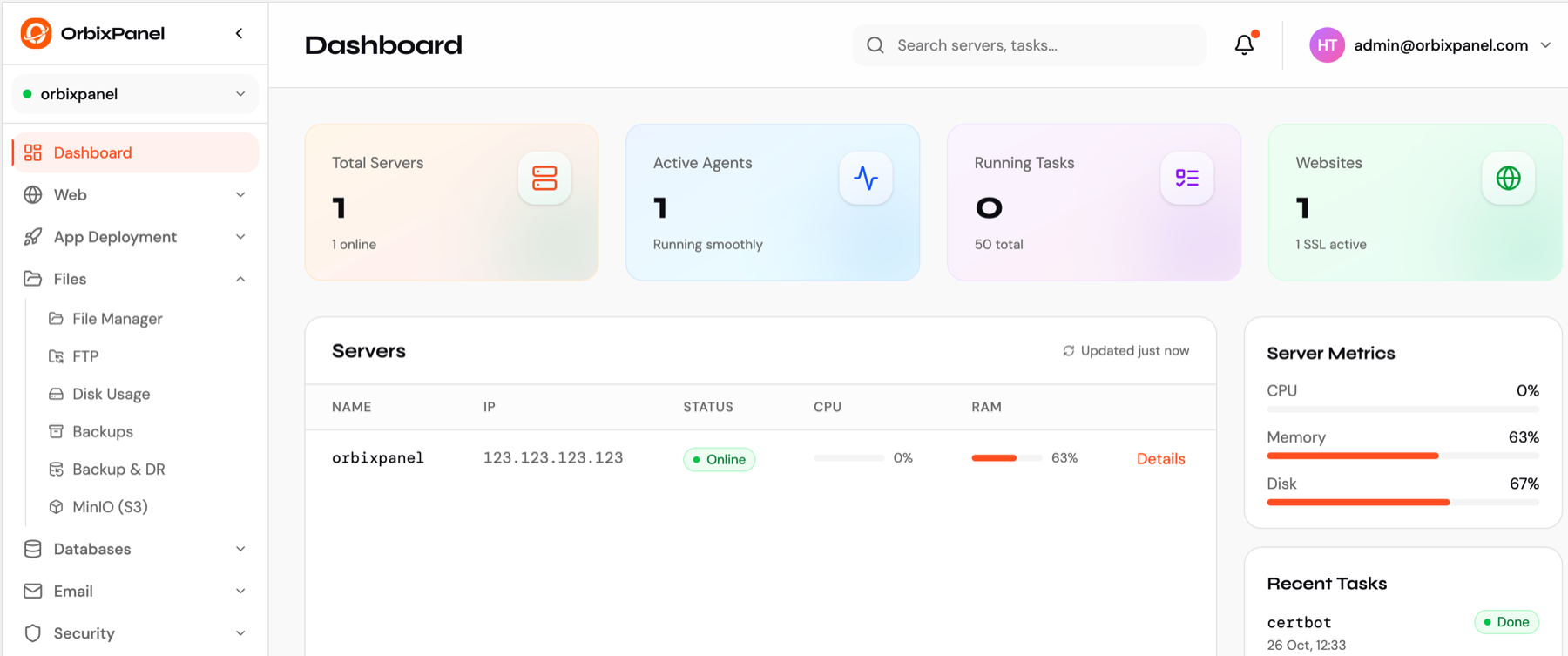
Task: Collapse the sidebar with the arrow icon
Action: click(239, 33)
